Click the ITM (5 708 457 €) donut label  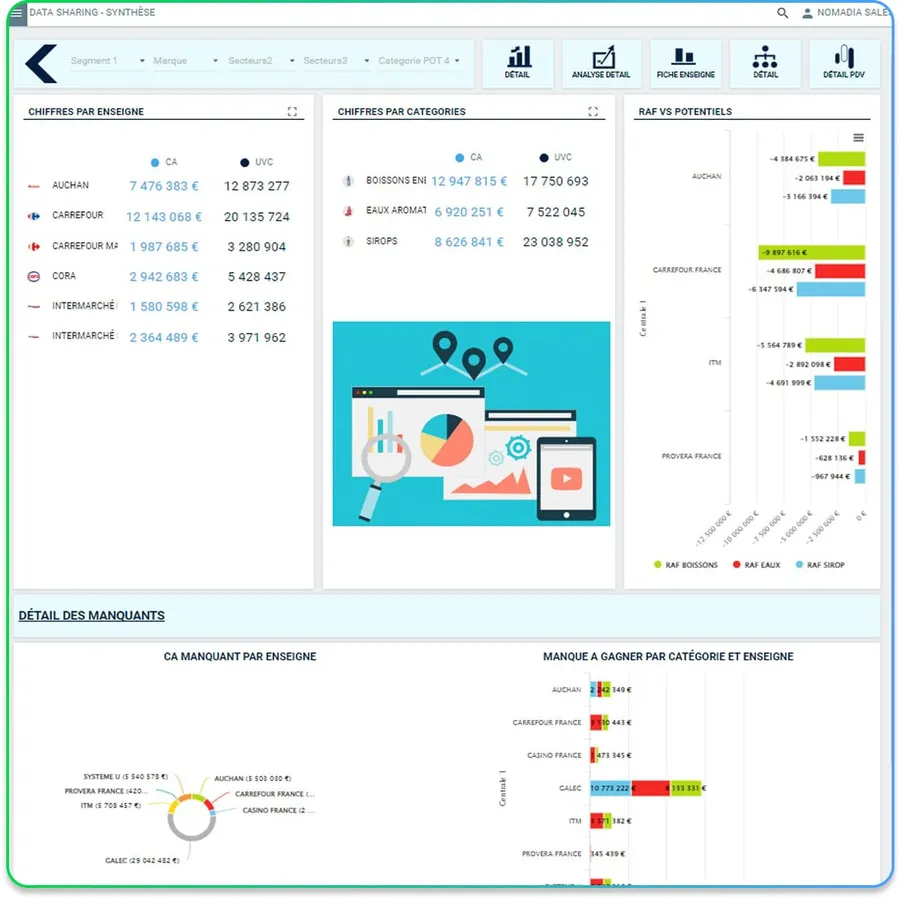(x=110, y=805)
